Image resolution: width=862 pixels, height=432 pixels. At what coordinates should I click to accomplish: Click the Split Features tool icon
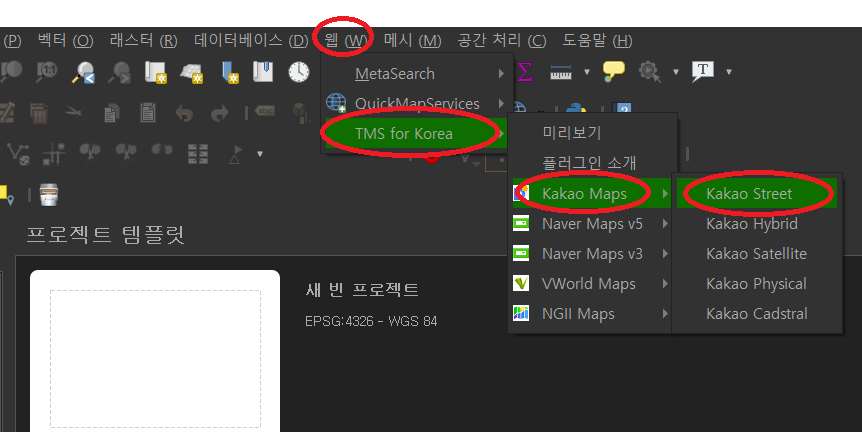90,154
